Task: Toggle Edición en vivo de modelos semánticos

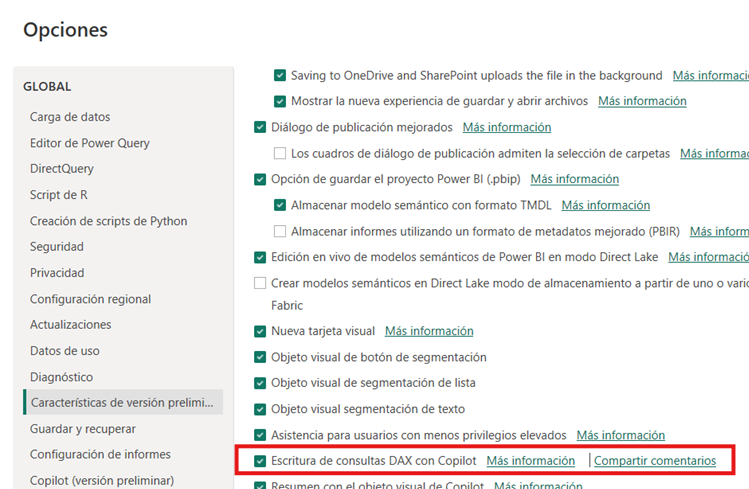Action: 260,257
